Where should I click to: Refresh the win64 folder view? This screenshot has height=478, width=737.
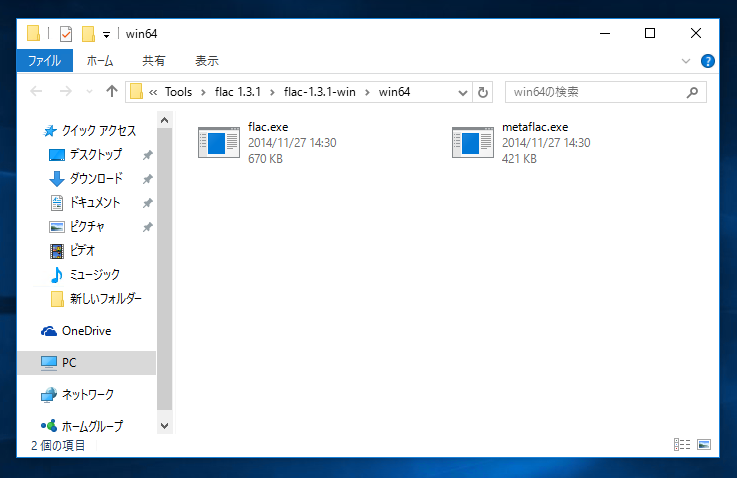point(483,92)
